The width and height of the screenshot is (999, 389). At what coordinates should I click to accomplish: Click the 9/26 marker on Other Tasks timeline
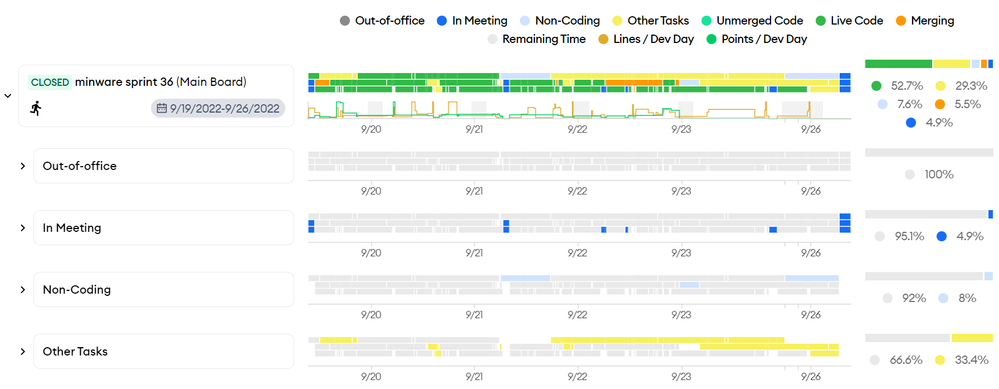pos(810,376)
